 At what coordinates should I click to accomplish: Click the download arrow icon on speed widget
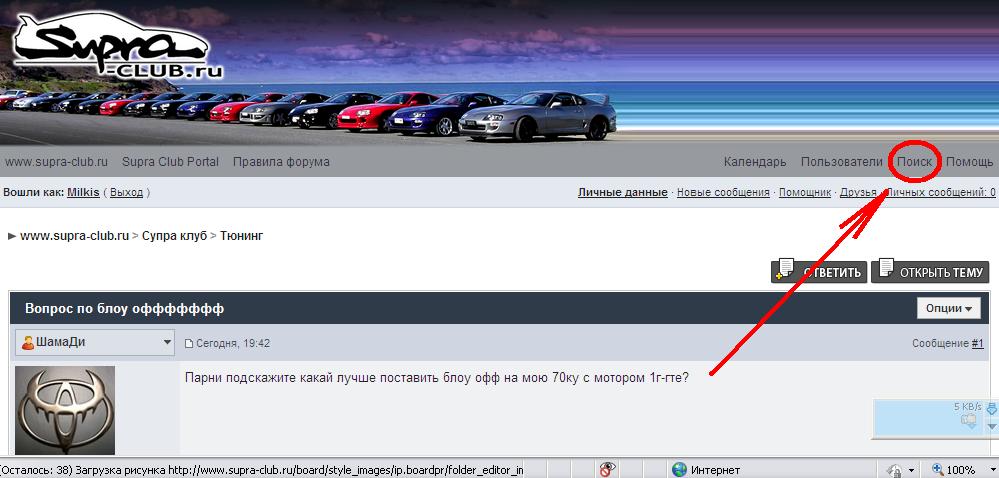coord(992,408)
